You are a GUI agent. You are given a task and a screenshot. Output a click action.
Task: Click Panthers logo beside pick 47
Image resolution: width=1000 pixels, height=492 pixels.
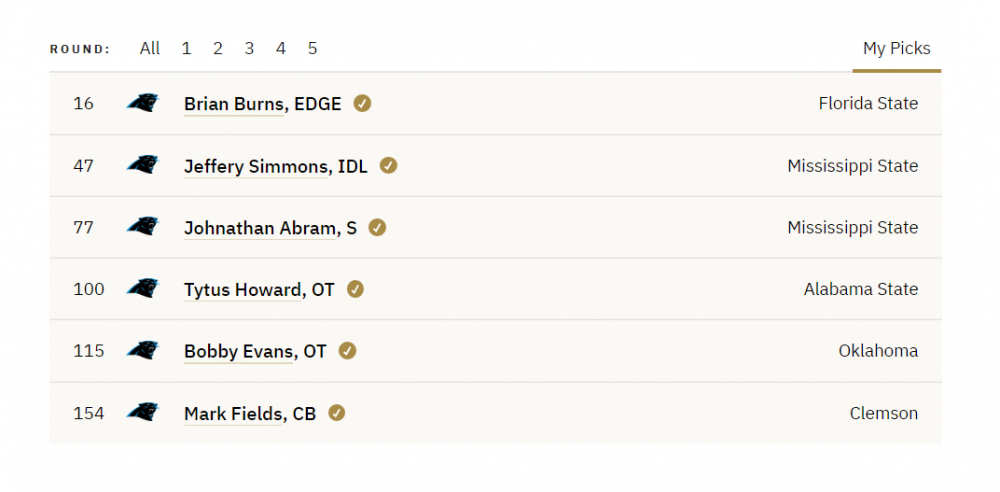(143, 165)
